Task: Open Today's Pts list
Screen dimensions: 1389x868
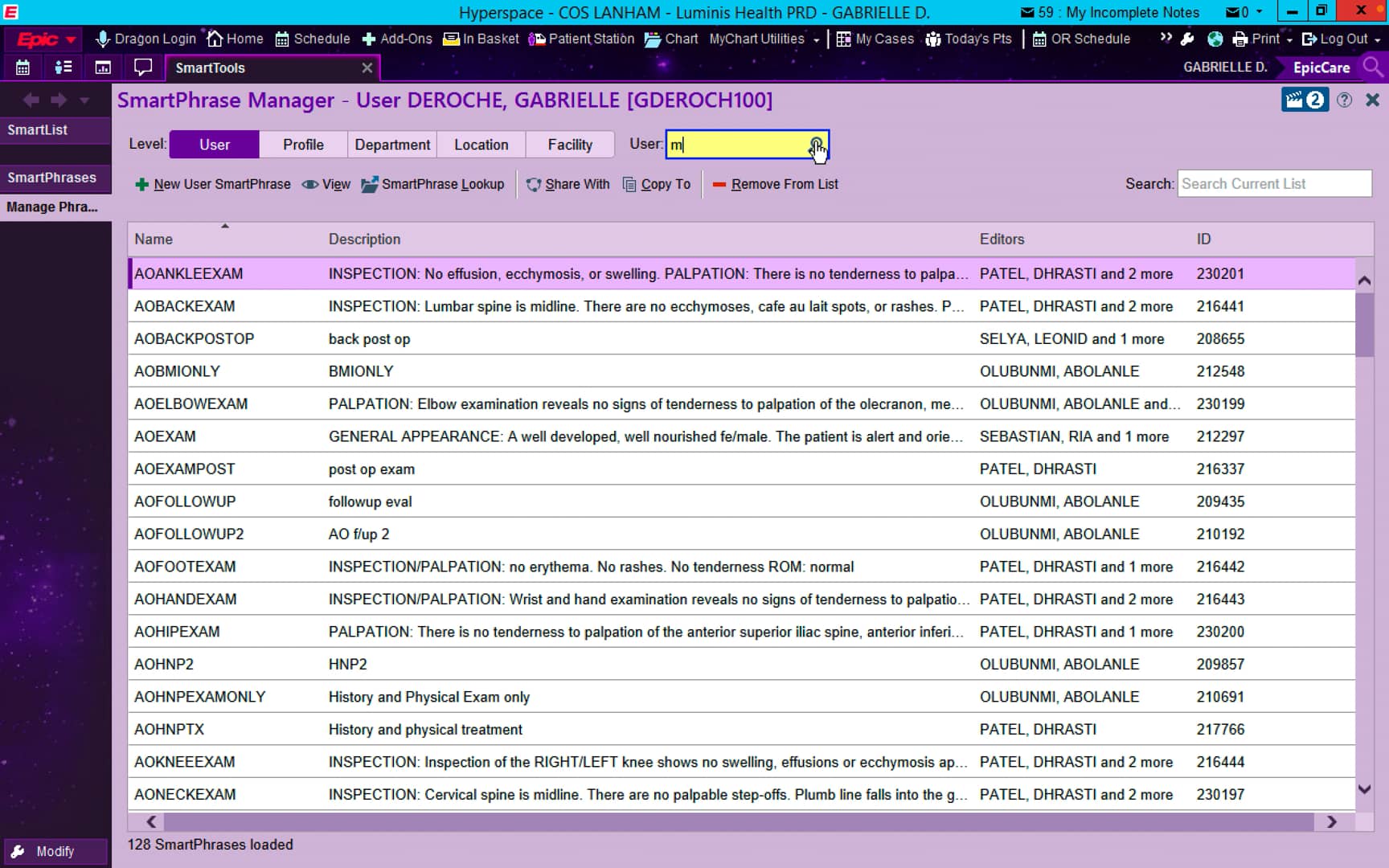Action: [969, 39]
